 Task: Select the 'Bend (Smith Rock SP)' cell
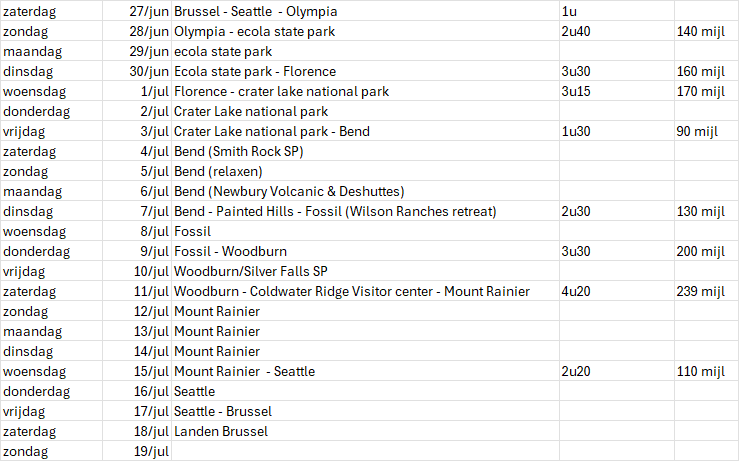(239, 152)
